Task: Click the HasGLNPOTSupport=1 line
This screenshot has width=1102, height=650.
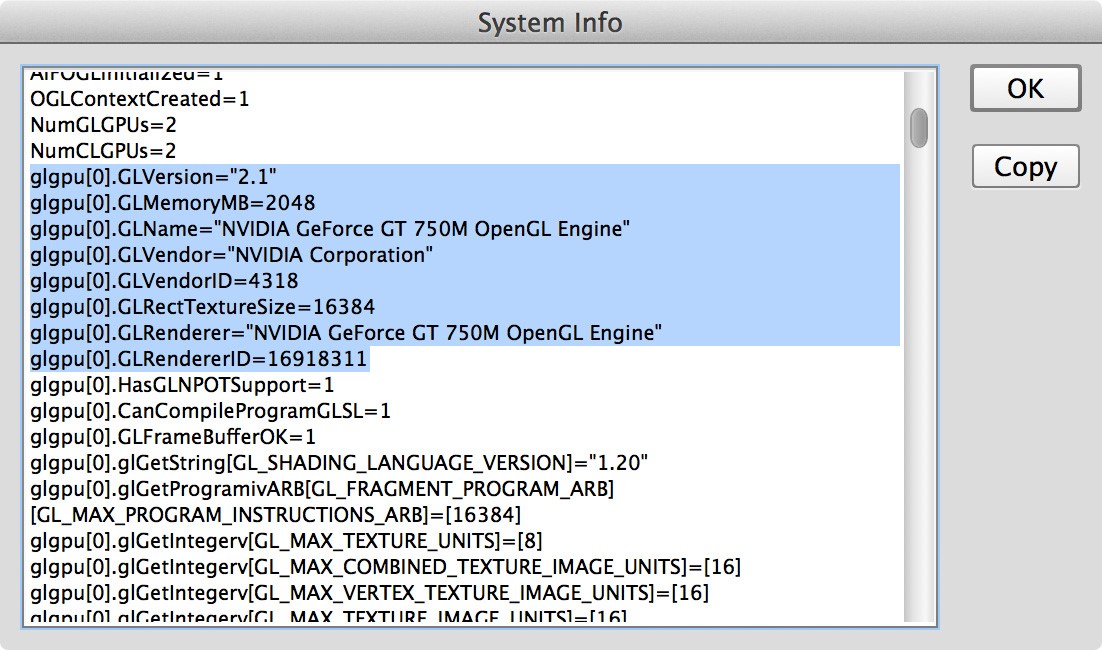Action: [182, 384]
